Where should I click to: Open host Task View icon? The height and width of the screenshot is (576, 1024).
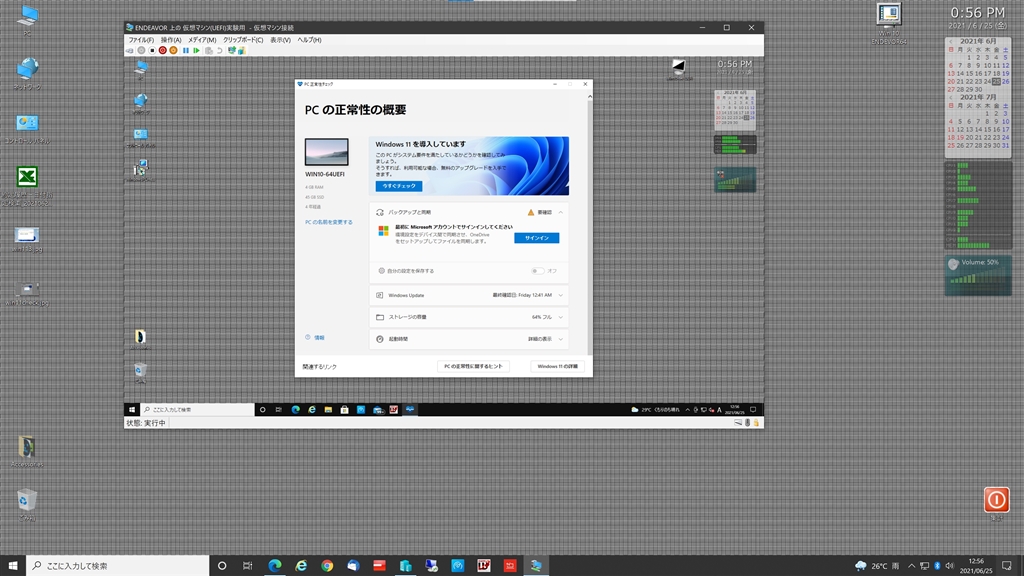coord(248,566)
